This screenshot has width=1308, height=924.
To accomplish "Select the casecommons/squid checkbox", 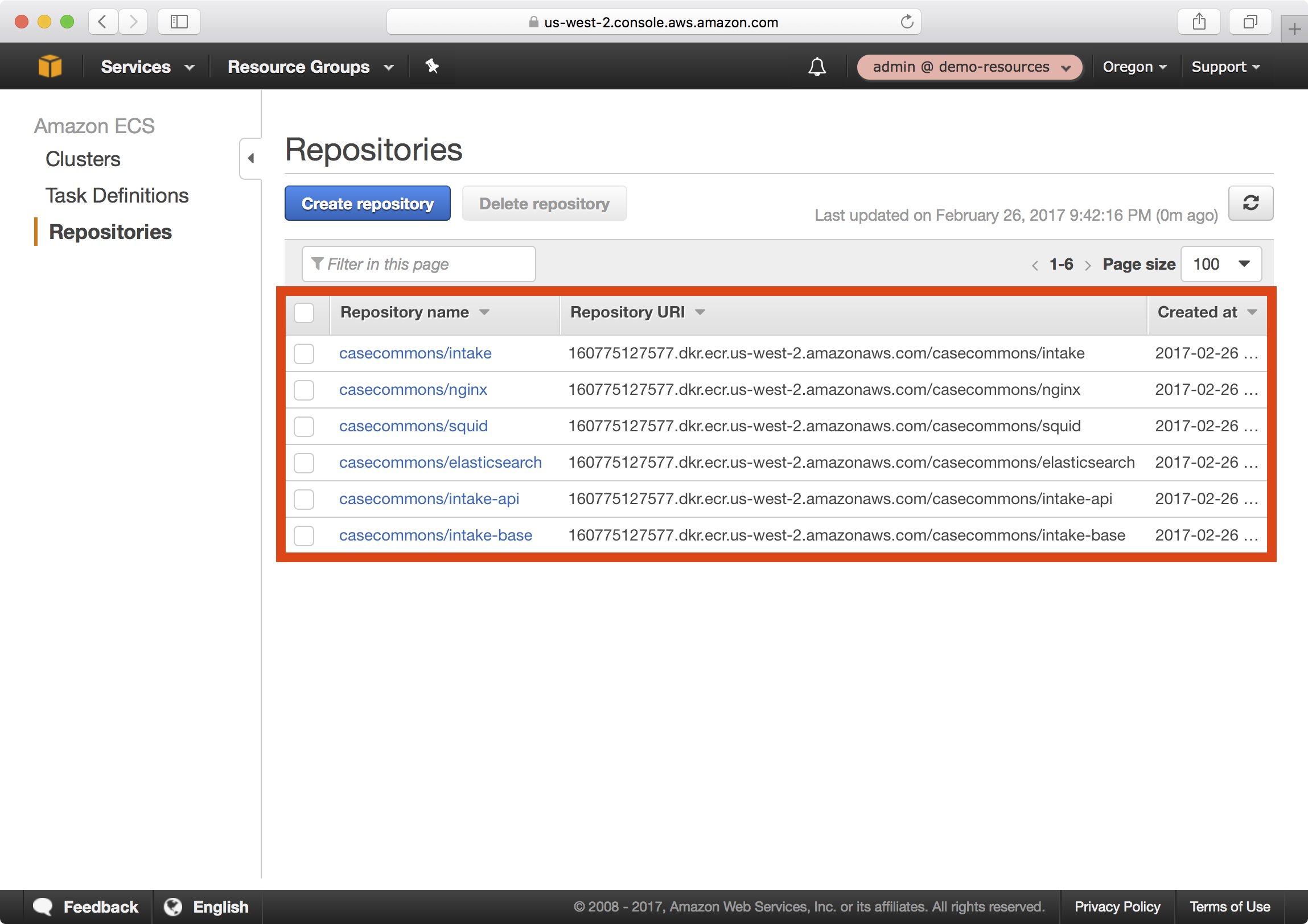I will click(x=303, y=426).
